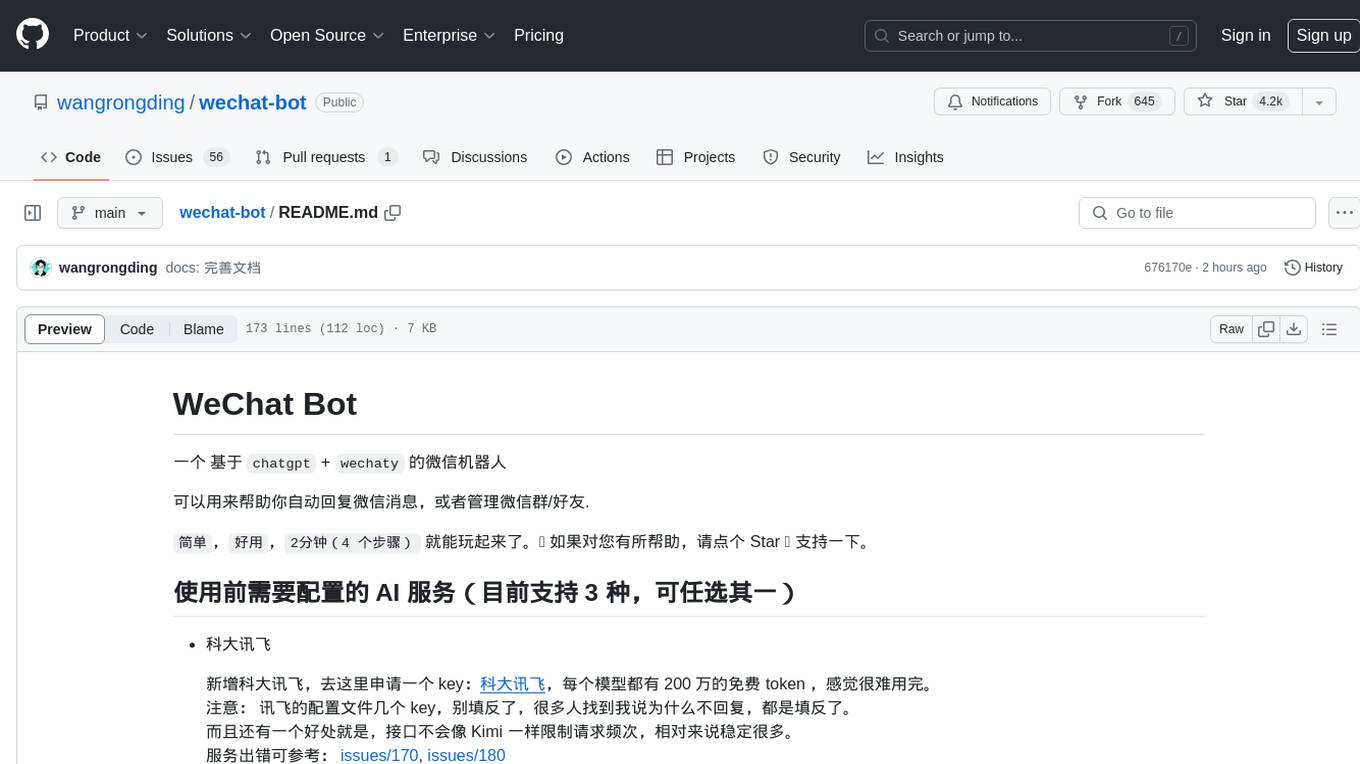Open the wangrongding owner profile link
This screenshot has height=764, width=1360.
(121, 102)
